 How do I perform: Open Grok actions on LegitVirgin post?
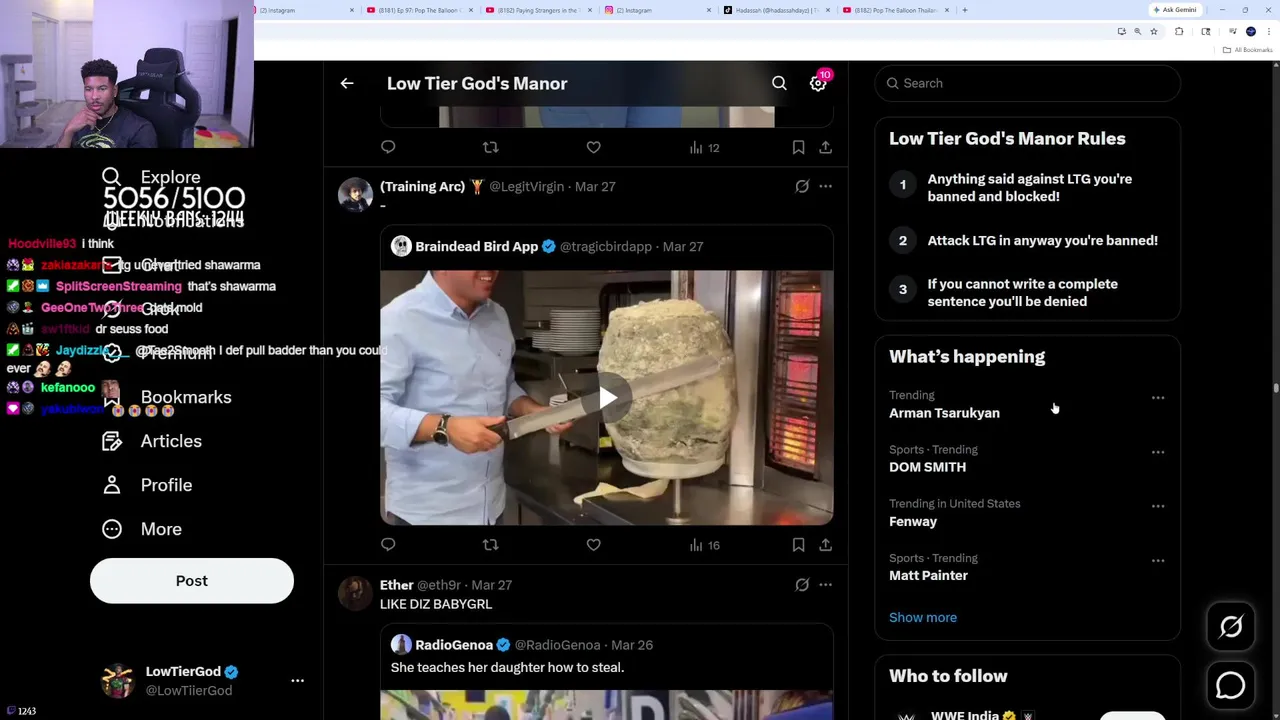pos(802,186)
